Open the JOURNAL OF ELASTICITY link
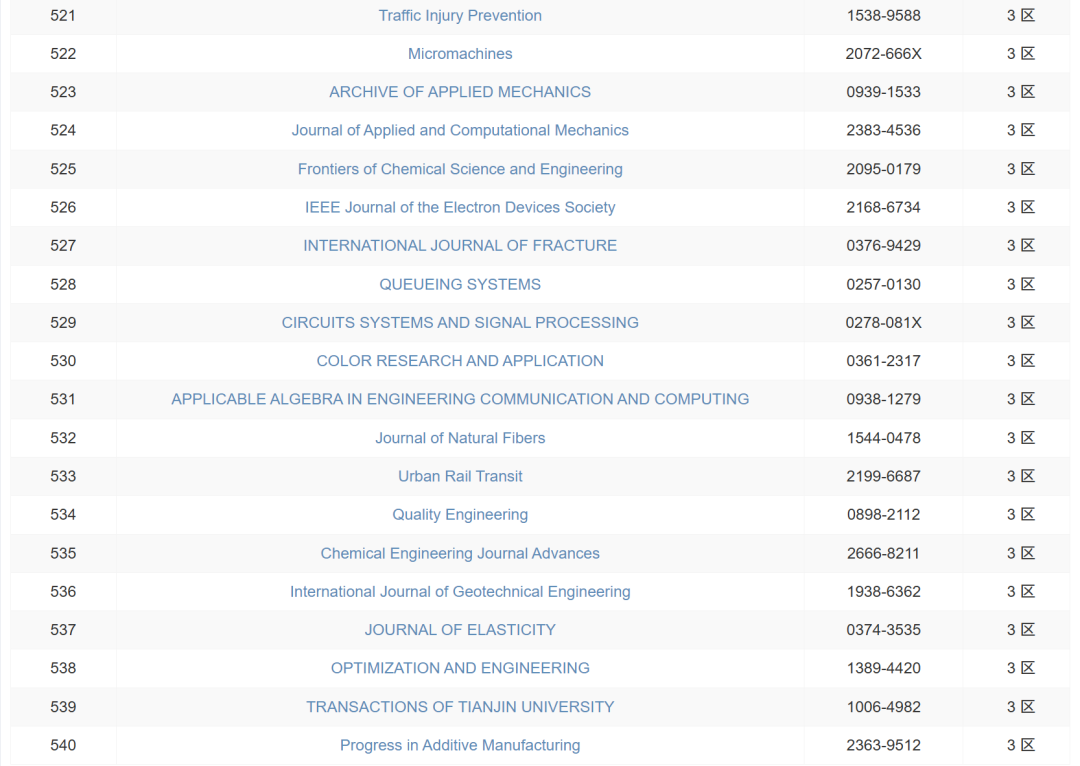Viewport: 1080px width, 766px height. tap(460, 630)
